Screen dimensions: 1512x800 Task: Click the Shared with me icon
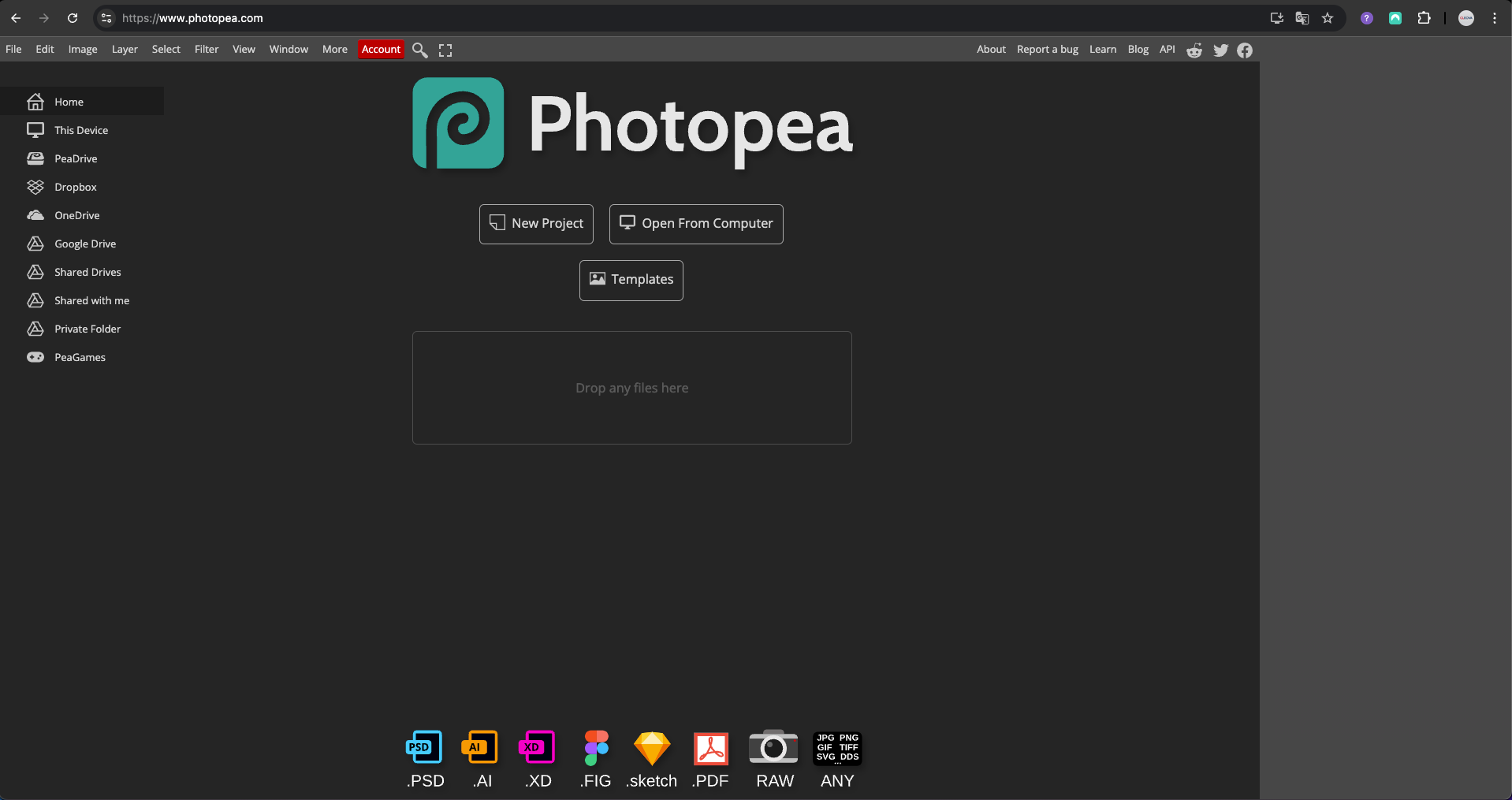point(35,300)
